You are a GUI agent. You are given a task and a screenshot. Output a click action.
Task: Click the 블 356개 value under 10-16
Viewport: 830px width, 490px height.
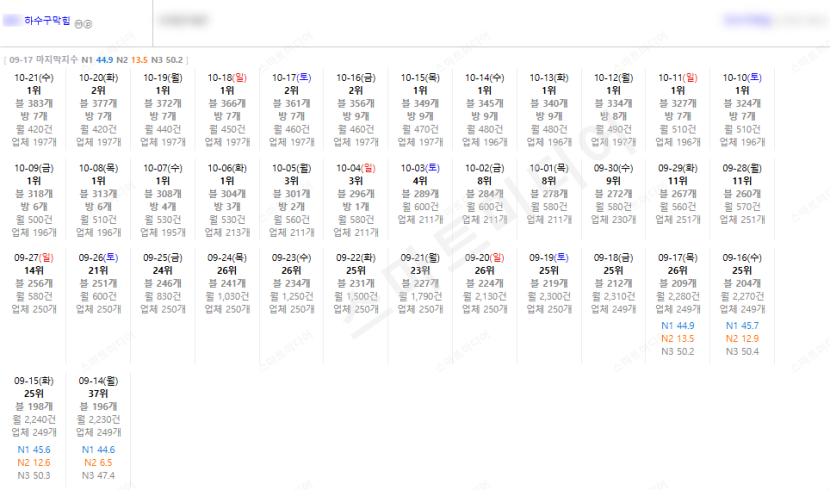click(356, 104)
